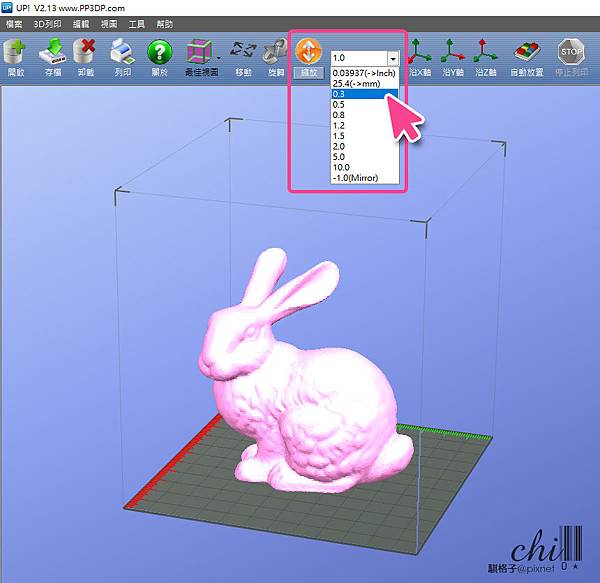Choose 25.4(->mm) from scale list
600x583 pixels.
coord(364,83)
